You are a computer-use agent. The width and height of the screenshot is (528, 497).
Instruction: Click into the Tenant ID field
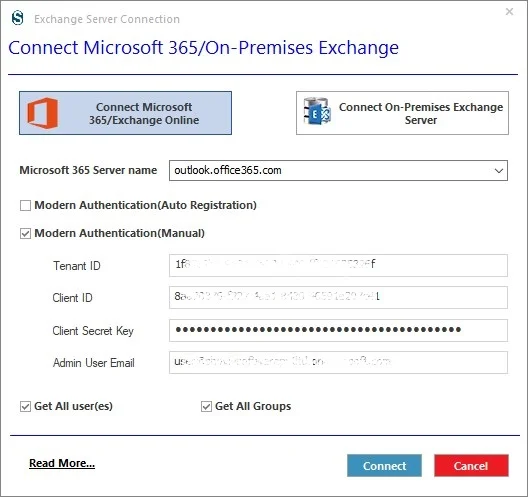click(338, 265)
